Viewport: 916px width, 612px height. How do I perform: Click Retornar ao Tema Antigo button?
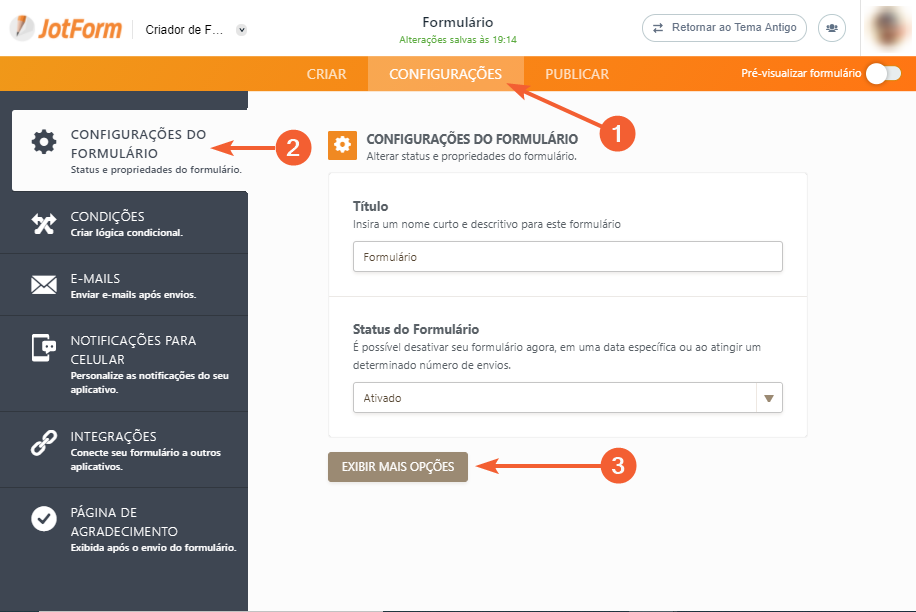click(724, 28)
